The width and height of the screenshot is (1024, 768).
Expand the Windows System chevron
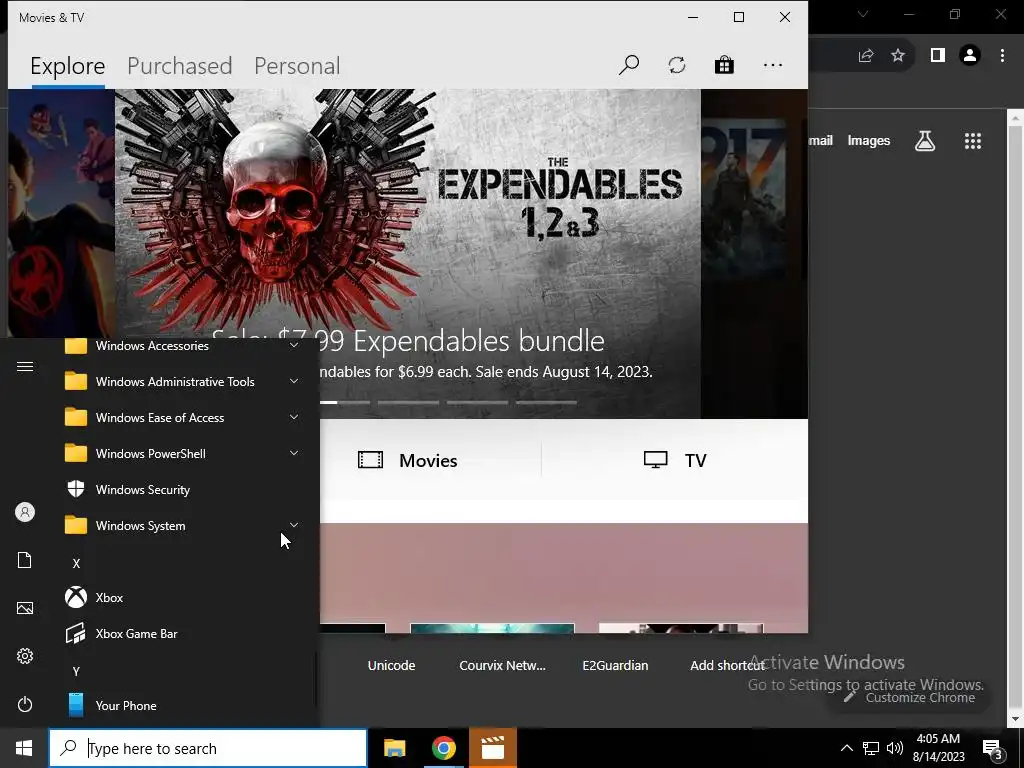click(294, 524)
